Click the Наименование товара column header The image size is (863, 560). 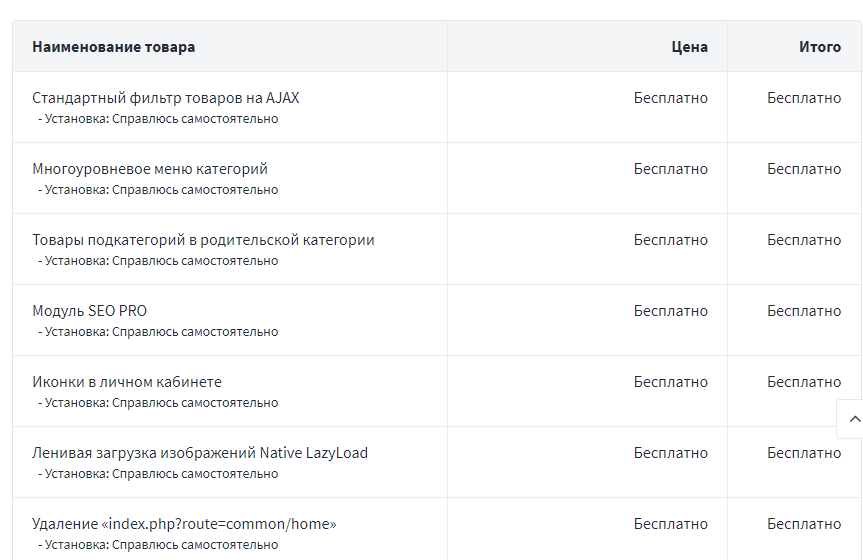113,47
